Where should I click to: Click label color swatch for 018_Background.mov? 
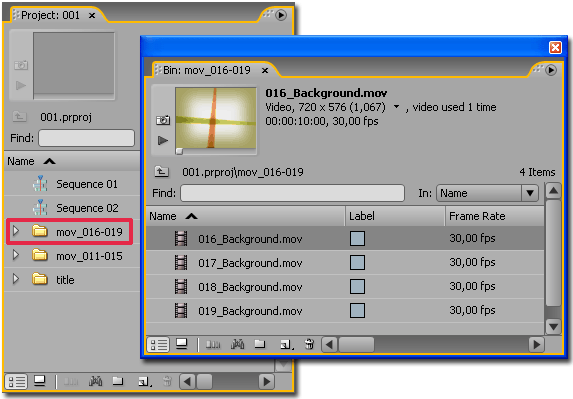coord(357,286)
